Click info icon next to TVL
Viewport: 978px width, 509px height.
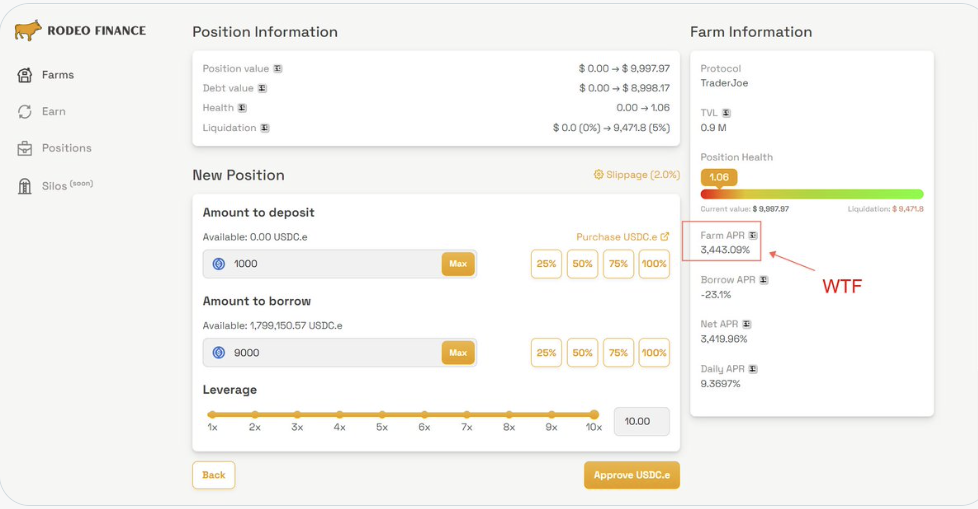pyautogui.click(x=726, y=113)
